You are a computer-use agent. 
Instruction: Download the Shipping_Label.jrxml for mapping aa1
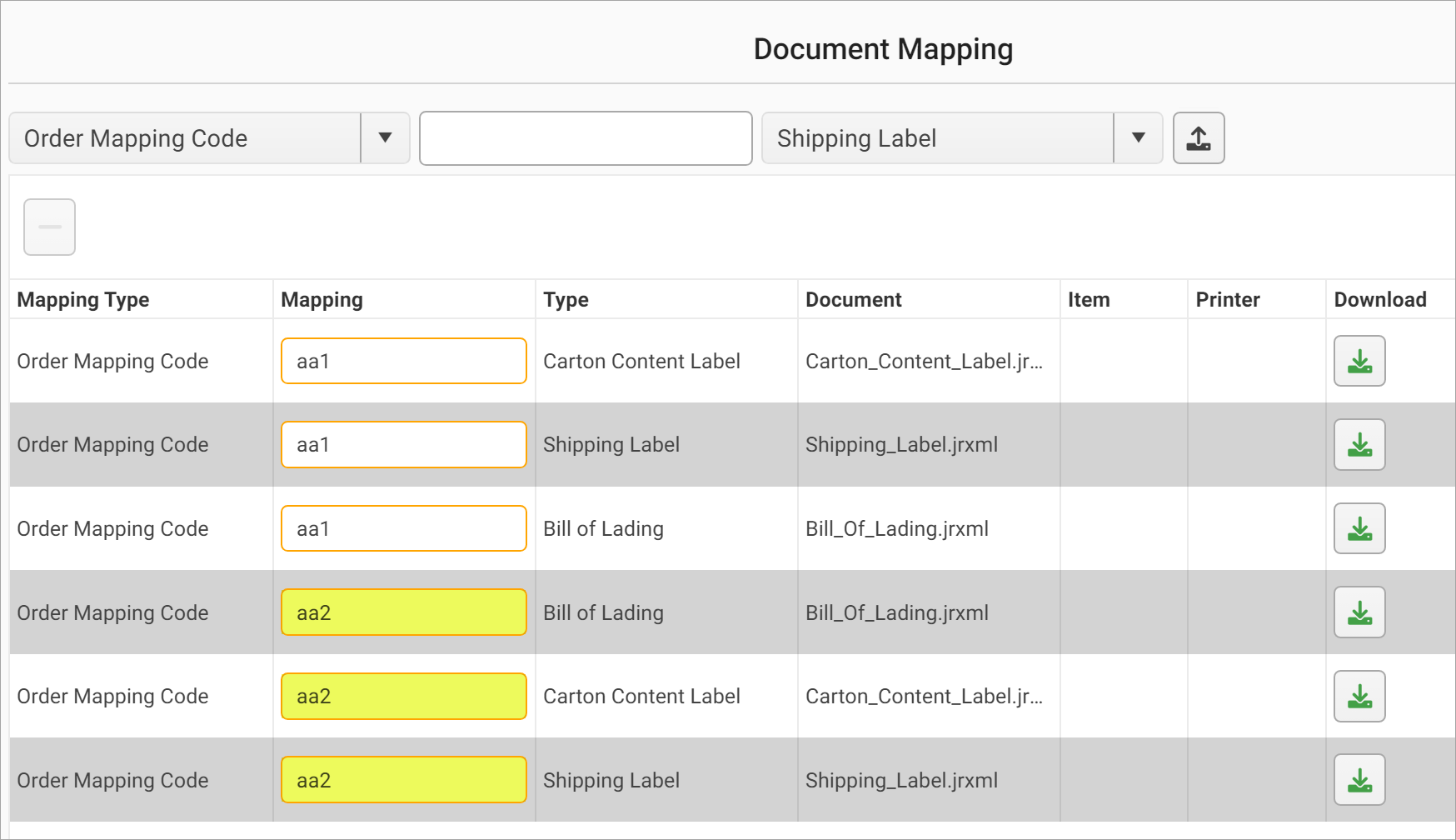point(1359,444)
